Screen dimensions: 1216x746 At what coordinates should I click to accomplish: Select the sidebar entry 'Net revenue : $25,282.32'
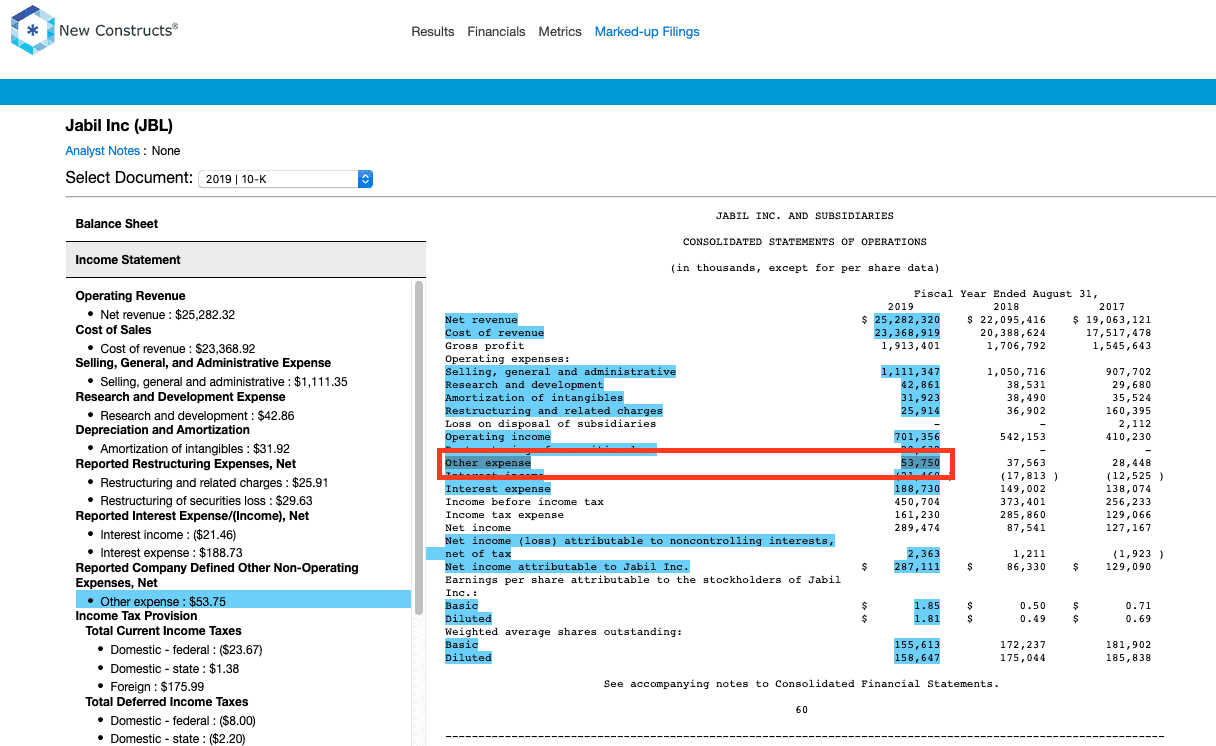(x=168, y=315)
